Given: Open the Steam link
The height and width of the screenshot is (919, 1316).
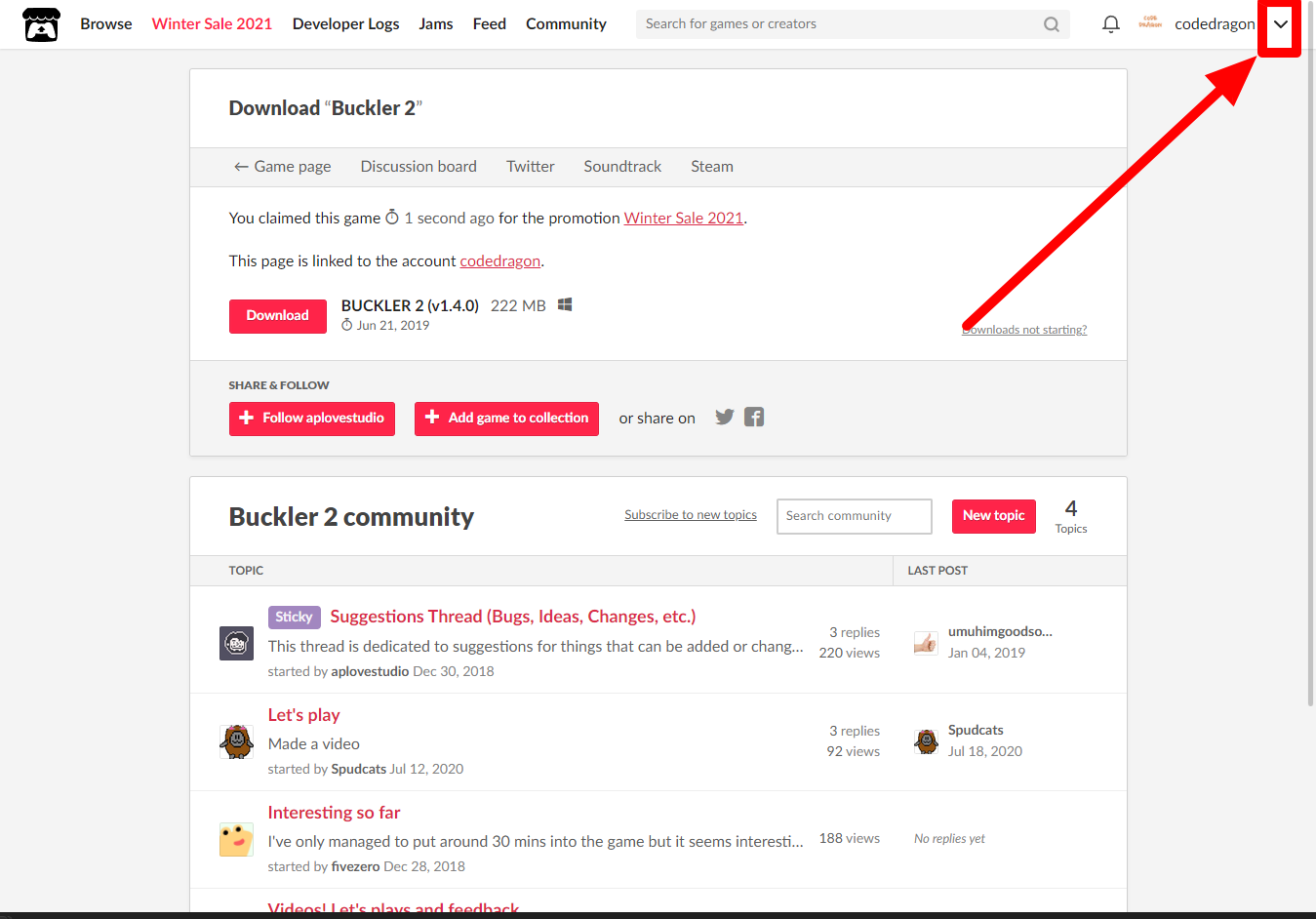Looking at the screenshot, I should point(712,167).
